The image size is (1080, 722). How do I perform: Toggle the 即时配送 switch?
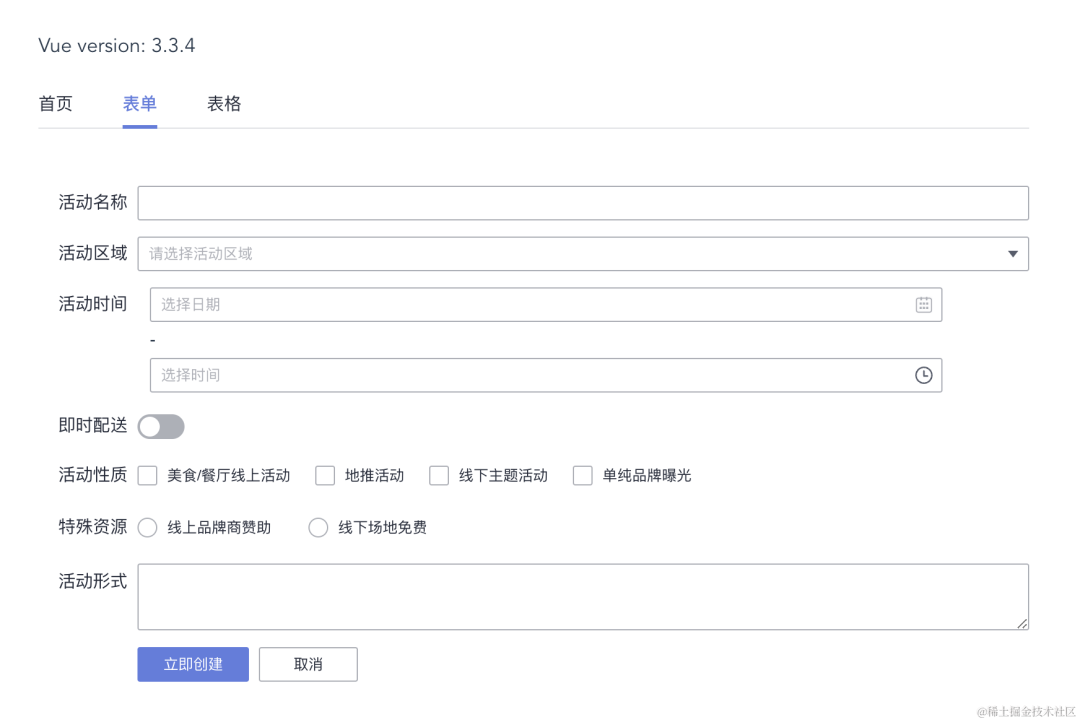(x=161, y=426)
